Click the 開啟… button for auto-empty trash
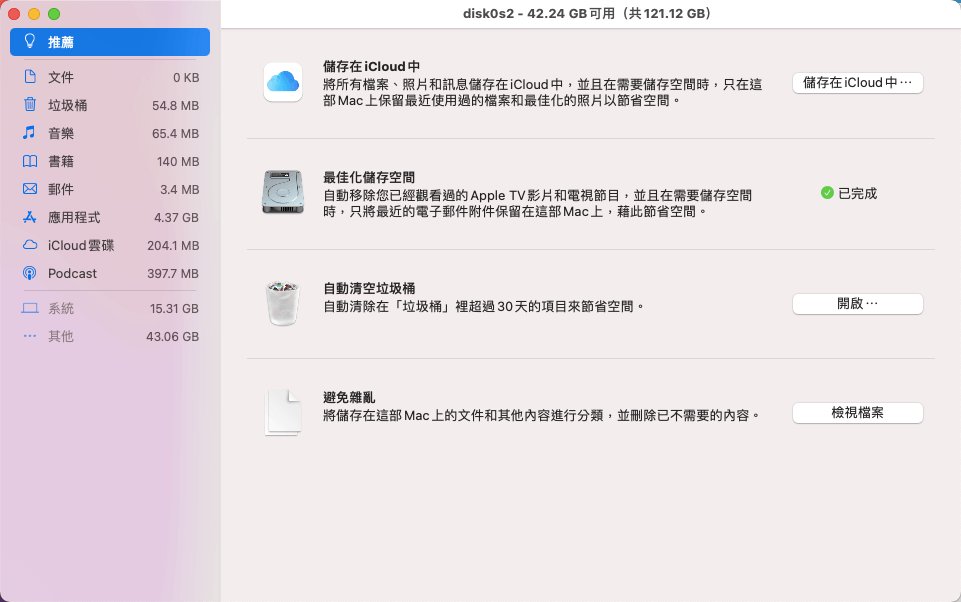This screenshot has width=961, height=602. 857,303
